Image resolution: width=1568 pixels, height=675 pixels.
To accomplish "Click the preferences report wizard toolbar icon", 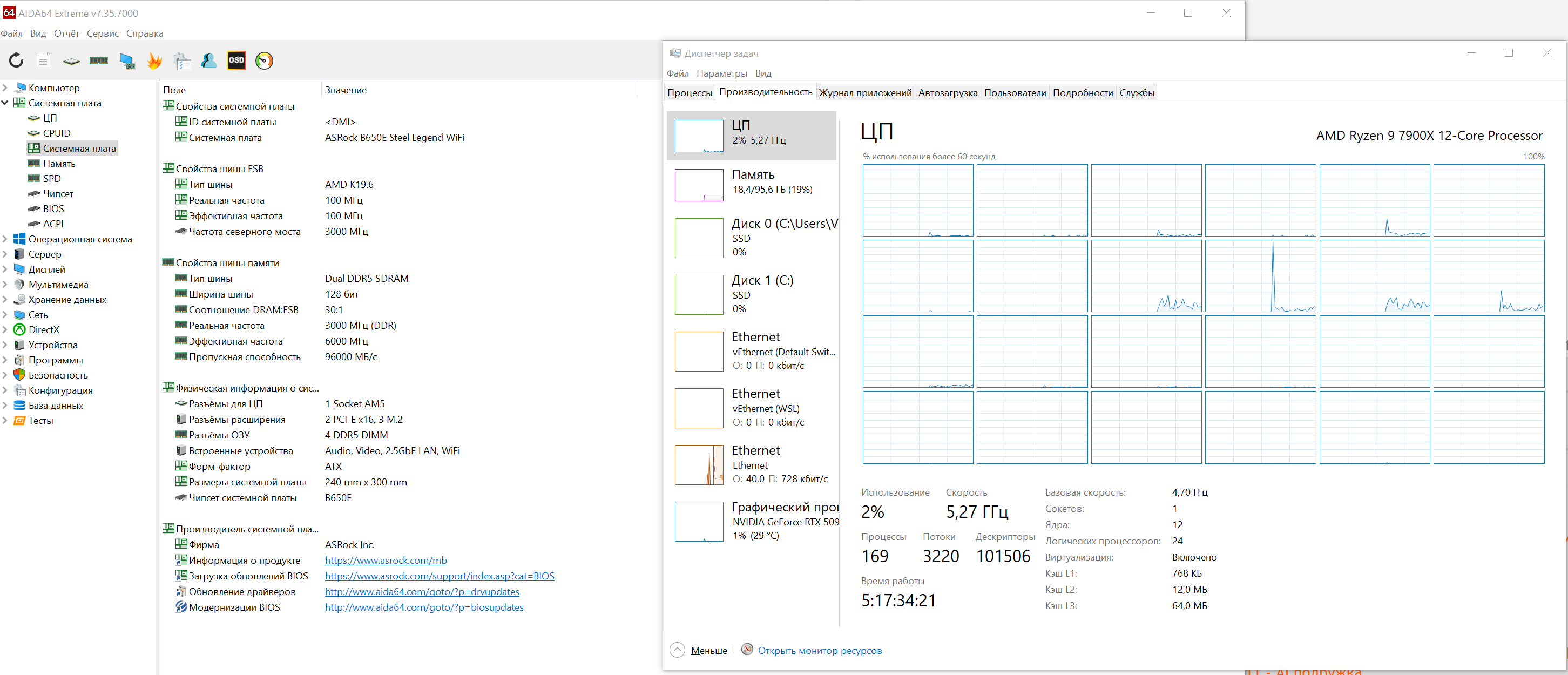I will (182, 60).
